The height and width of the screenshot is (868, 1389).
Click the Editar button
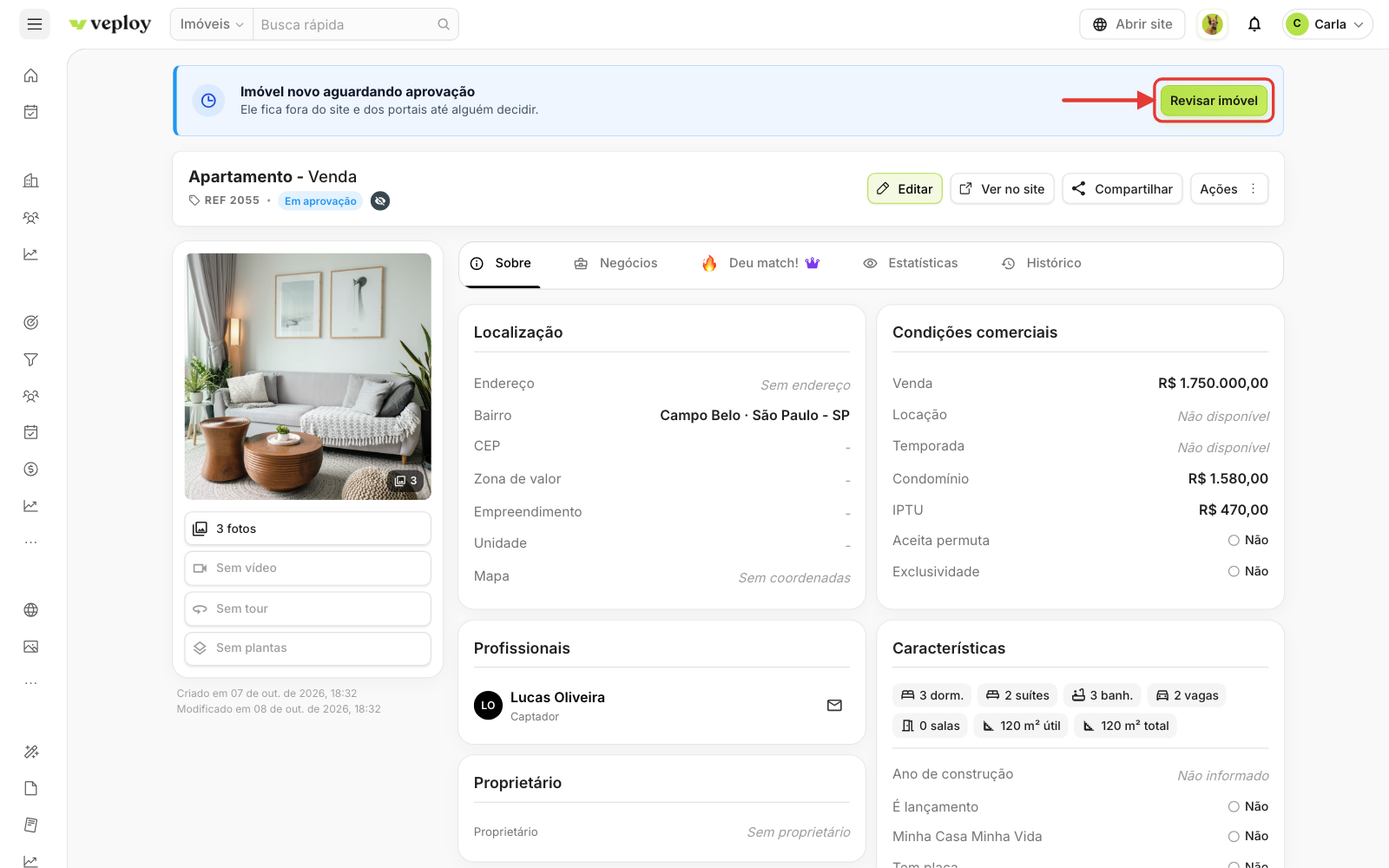tap(905, 189)
